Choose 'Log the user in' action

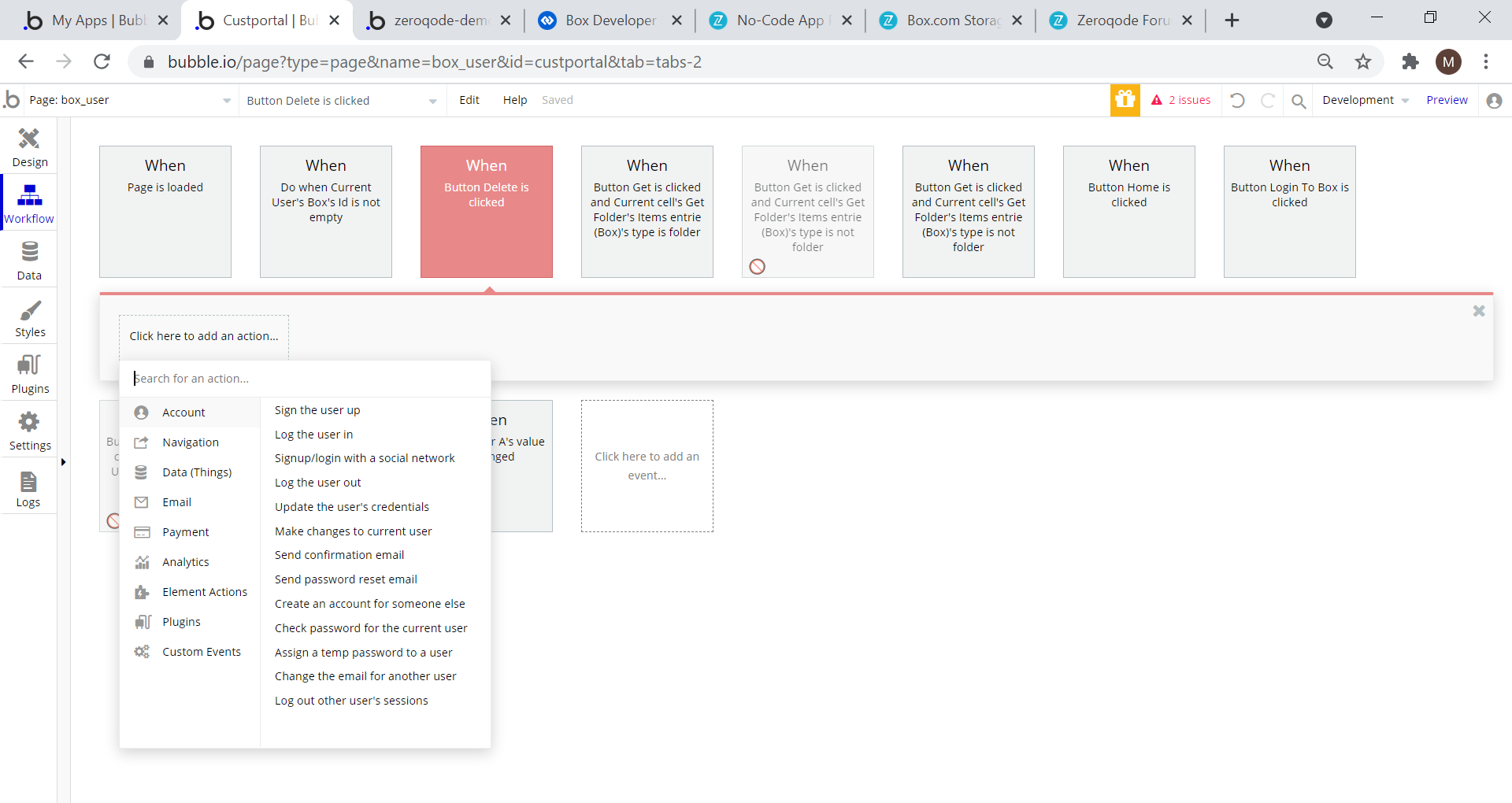[x=313, y=435]
